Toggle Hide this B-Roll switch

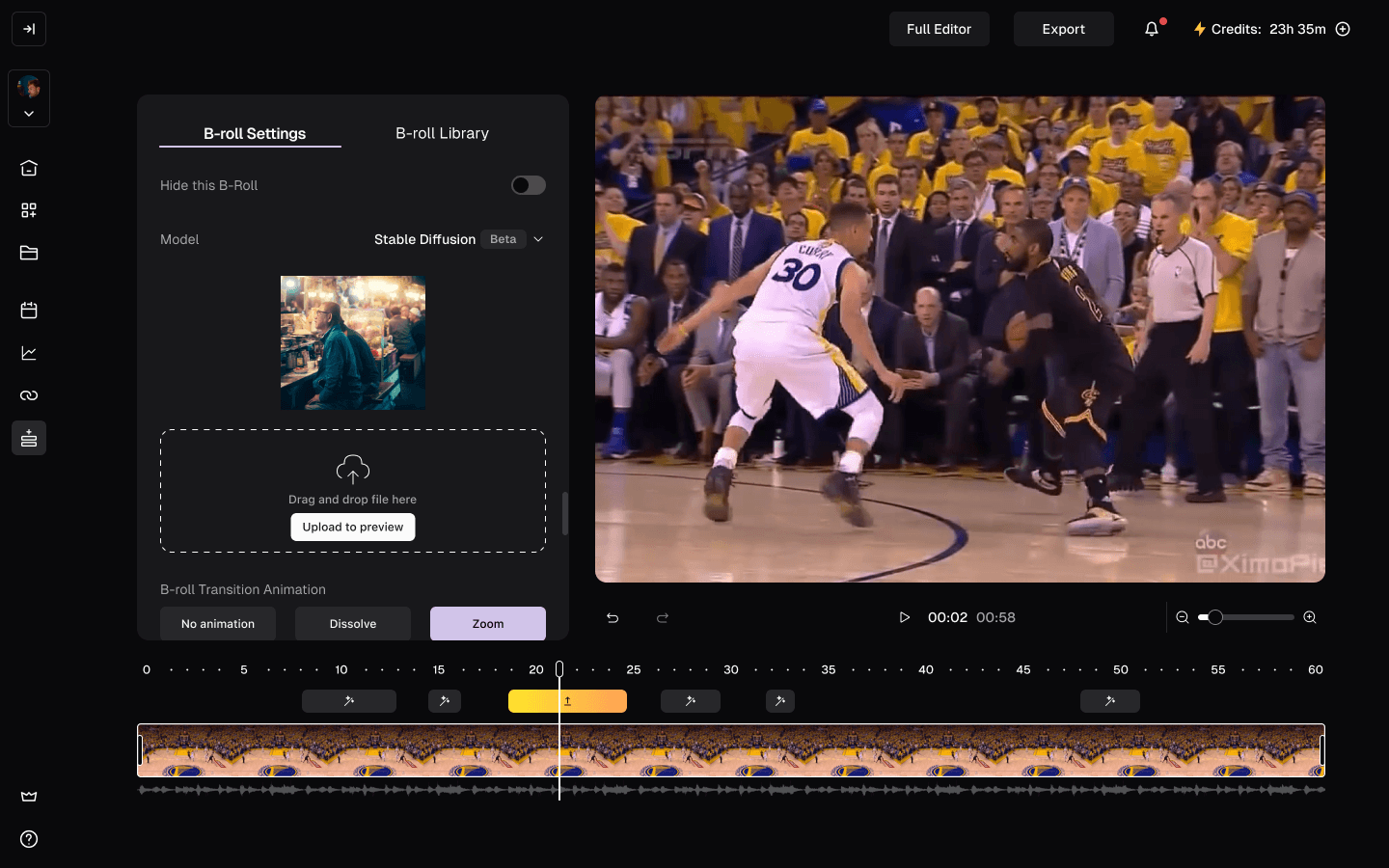pyautogui.click(x=529, y=185)
